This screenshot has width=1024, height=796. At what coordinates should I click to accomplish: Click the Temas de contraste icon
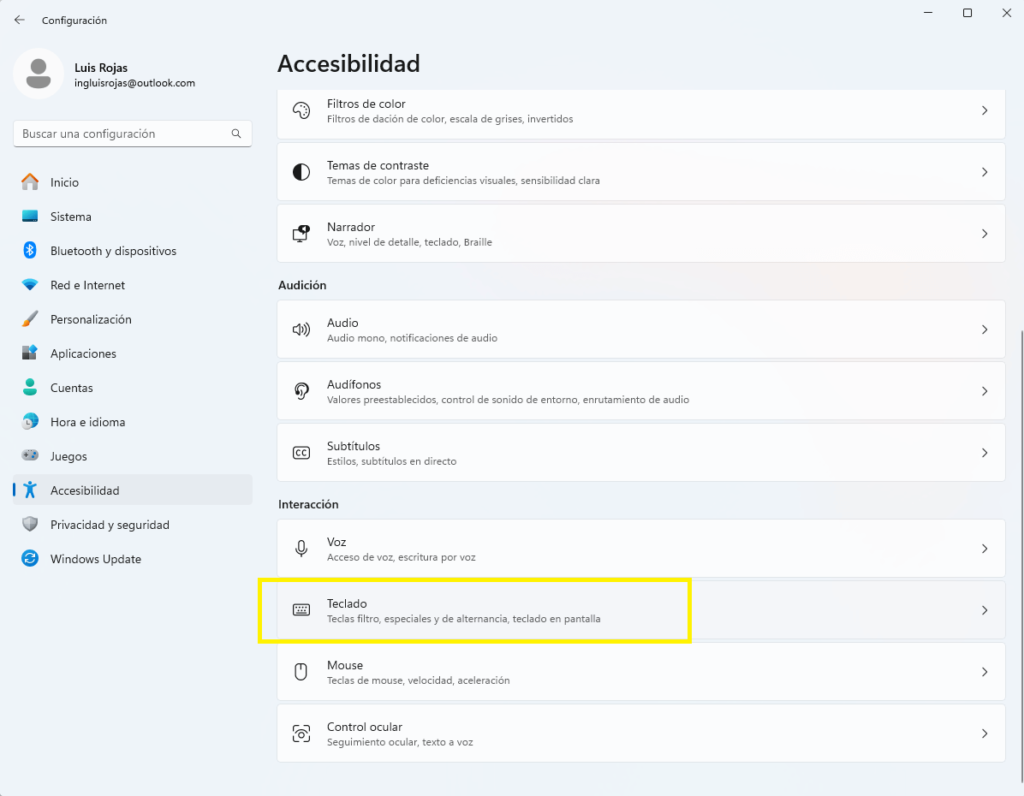pyautogui.click(x=301, y=172)
